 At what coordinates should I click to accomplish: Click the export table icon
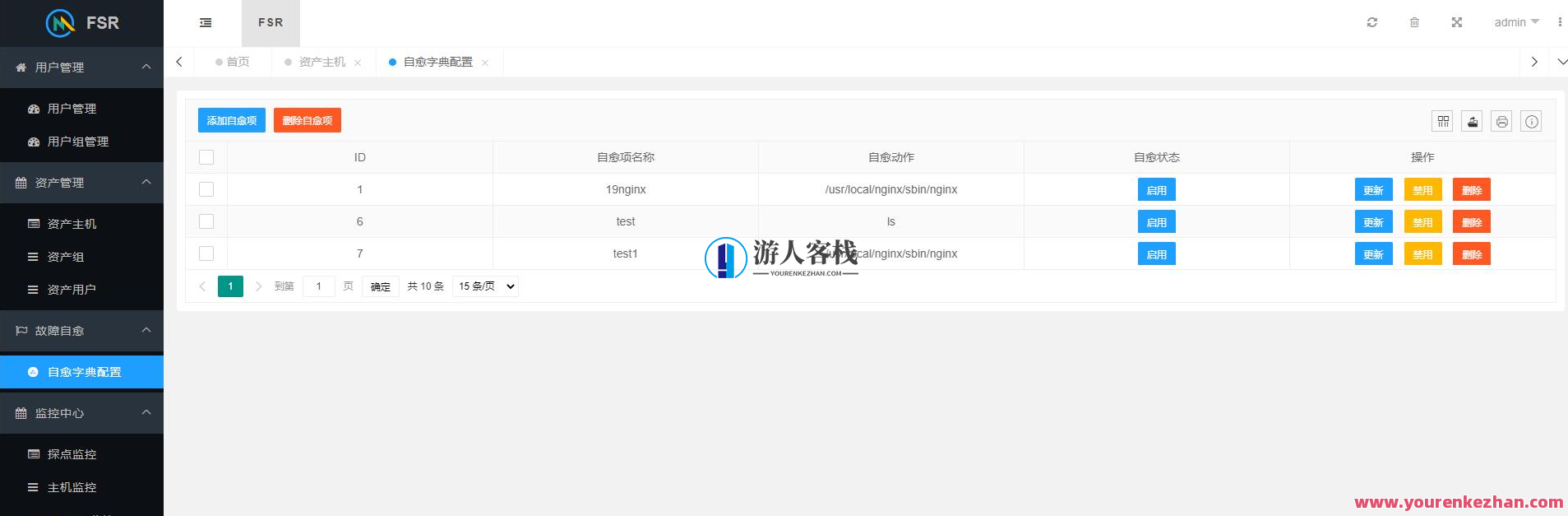1473,121
